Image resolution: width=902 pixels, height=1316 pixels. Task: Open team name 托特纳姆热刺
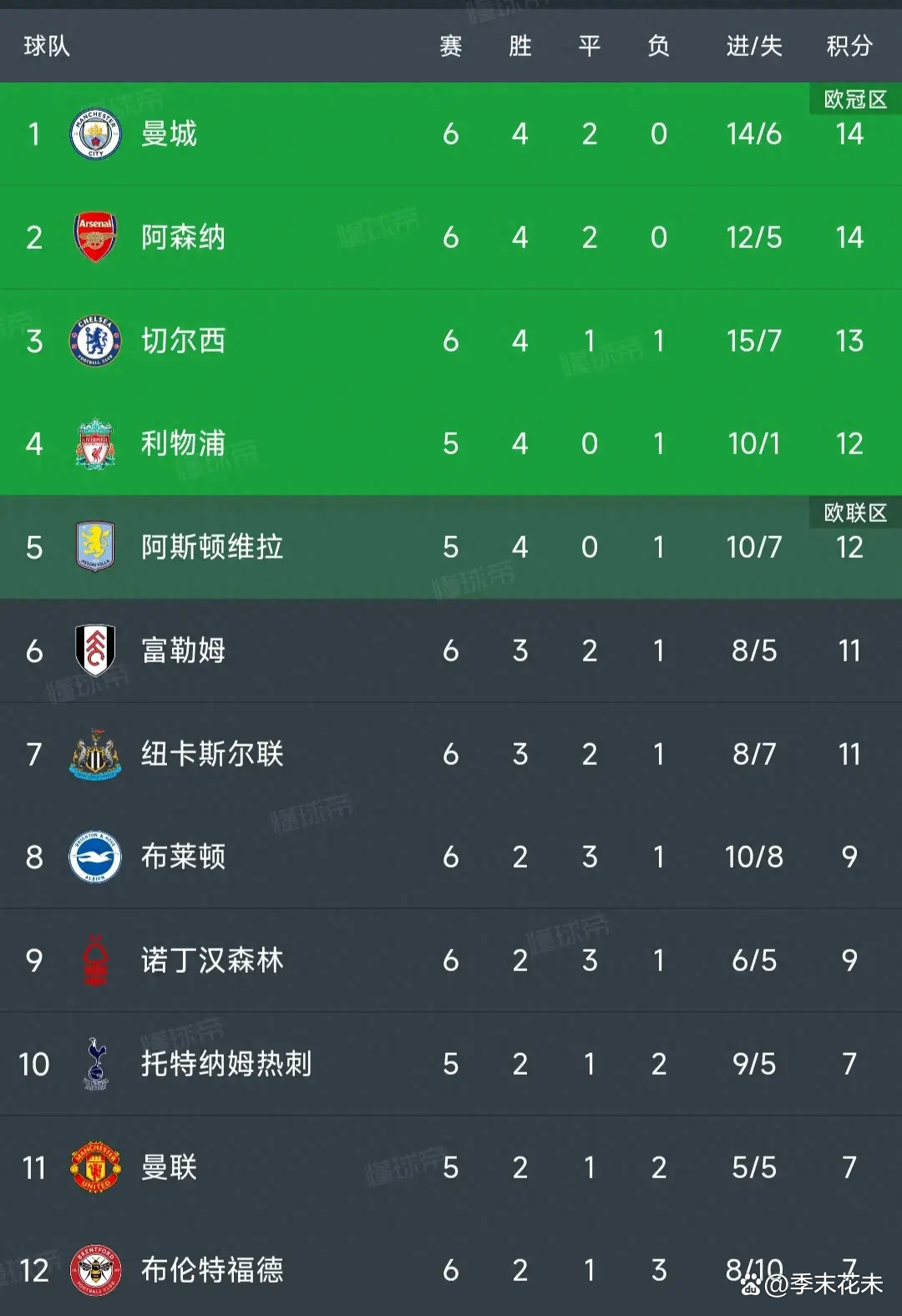[225, 1063]
